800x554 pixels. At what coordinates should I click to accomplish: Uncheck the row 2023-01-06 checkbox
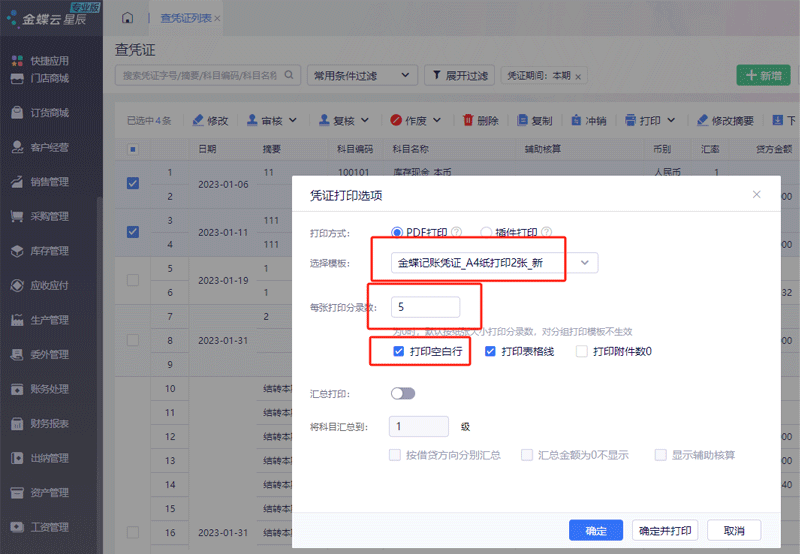tap(133, 183)
